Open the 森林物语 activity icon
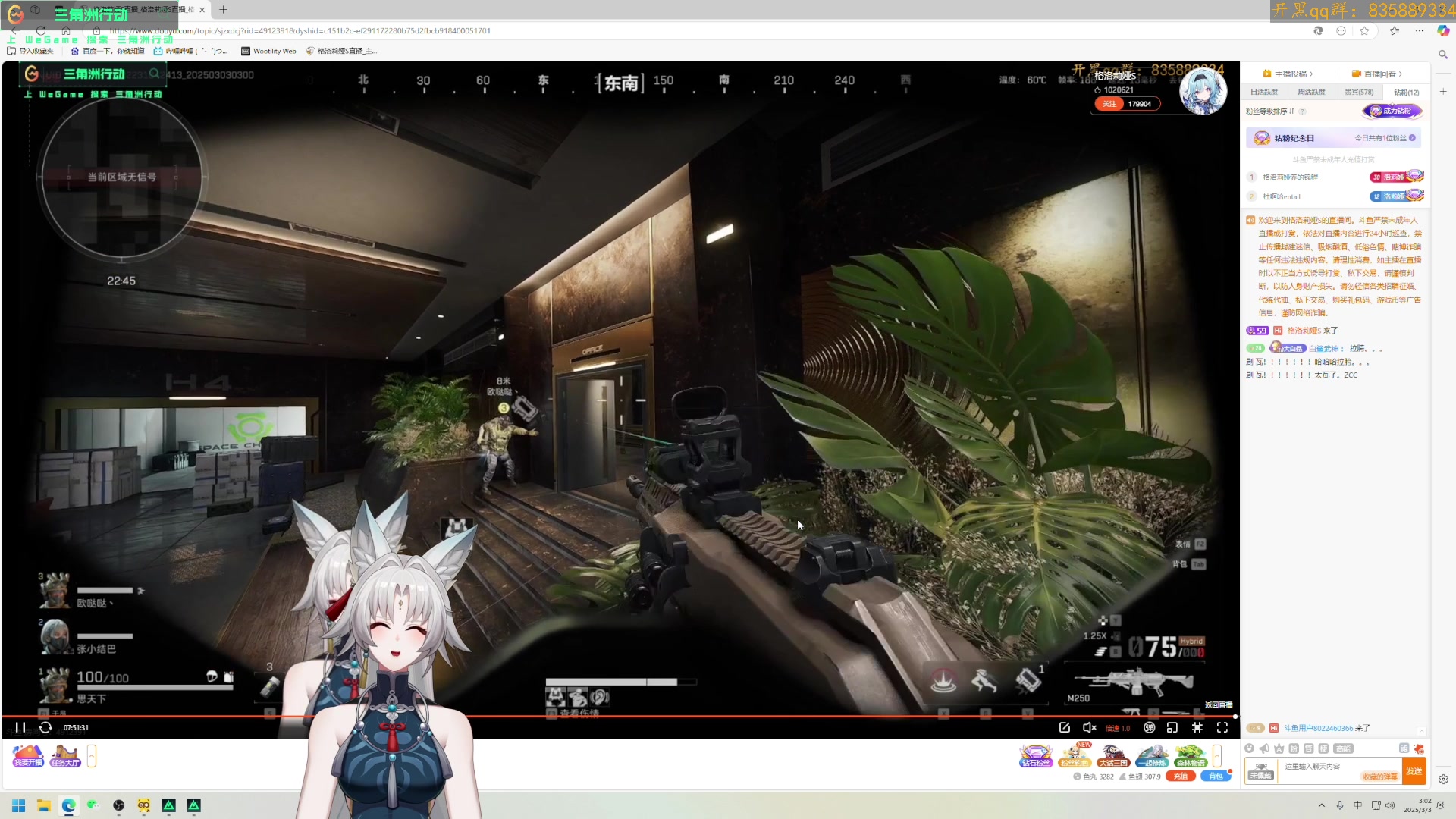 click(1191, 756)
